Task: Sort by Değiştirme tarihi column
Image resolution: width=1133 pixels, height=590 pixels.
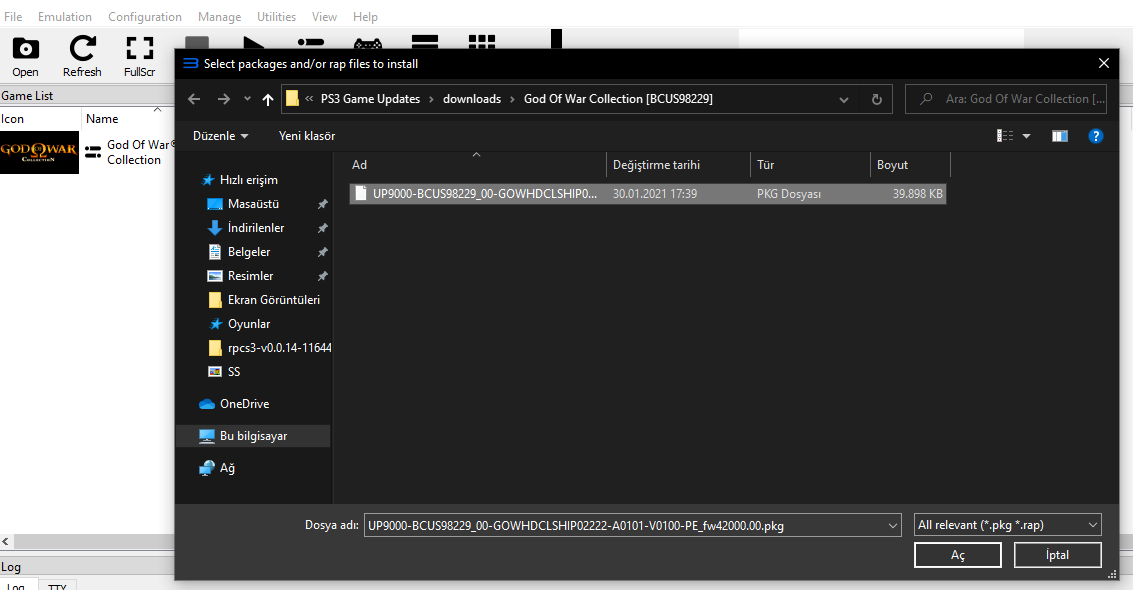Action: (x=678, y=165)
